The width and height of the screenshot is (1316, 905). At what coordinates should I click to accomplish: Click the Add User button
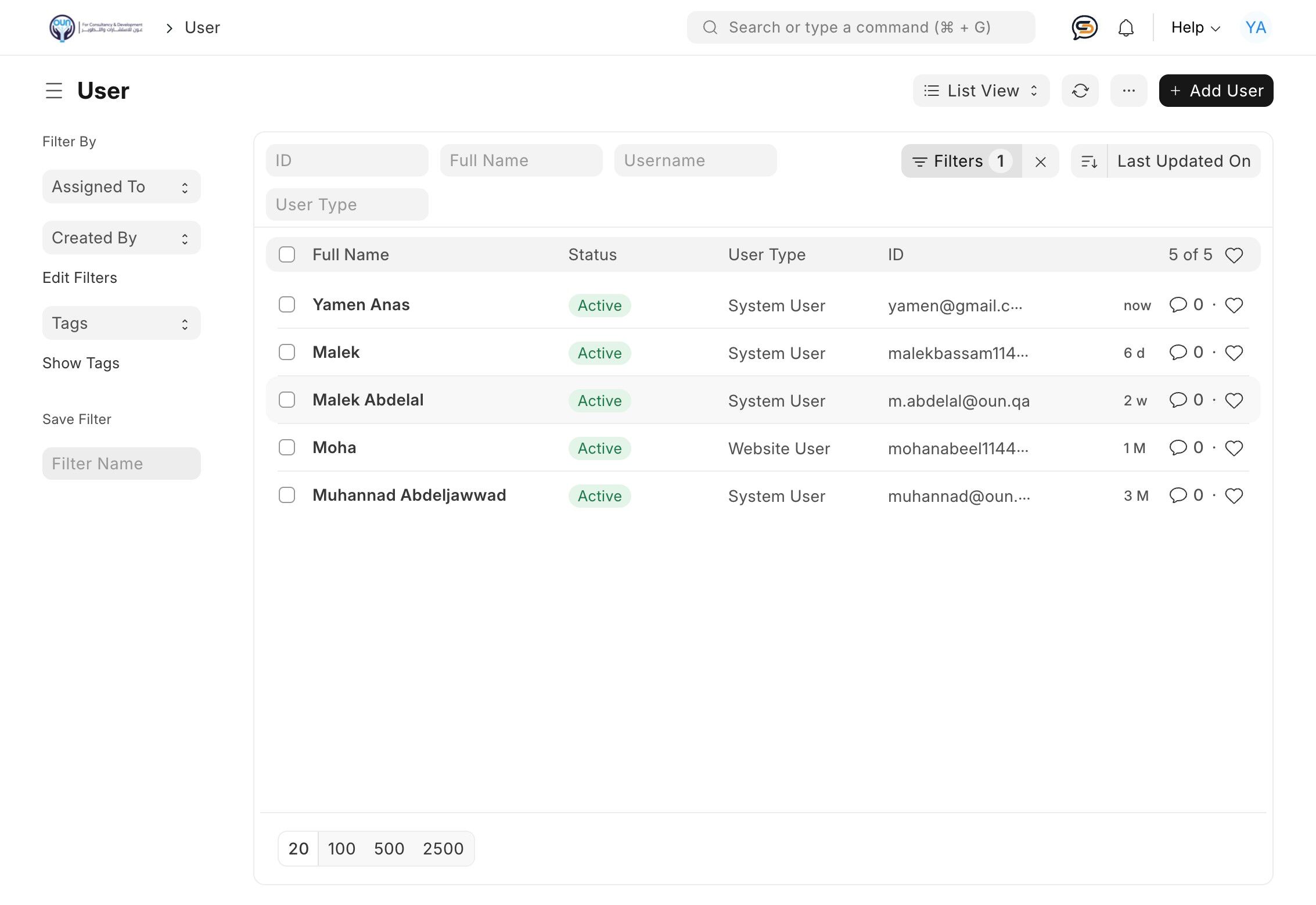[1216, 91]
